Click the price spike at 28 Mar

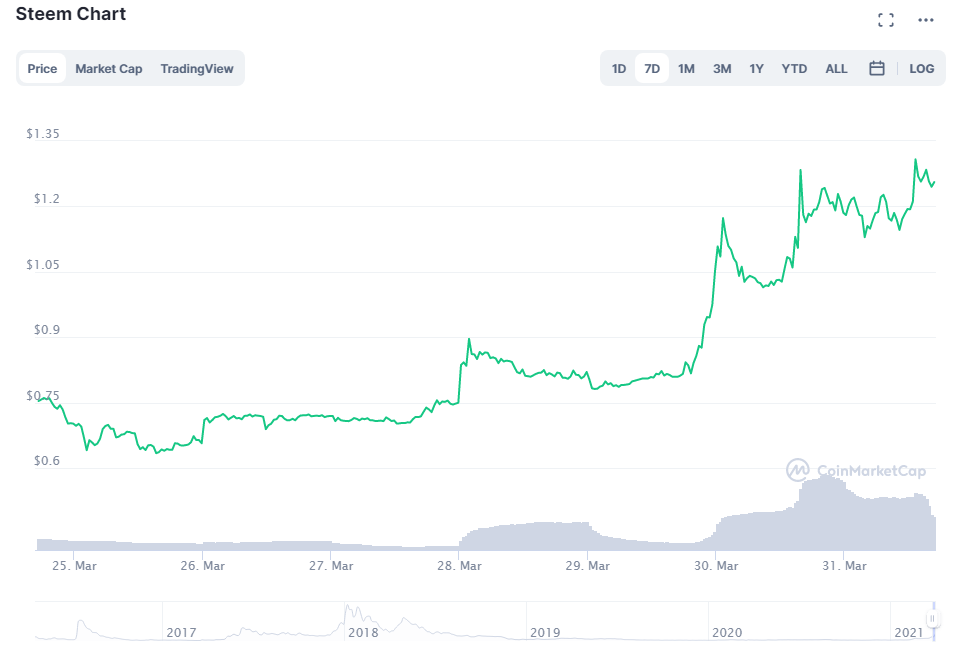pyautogui.click(x=468, y=341)
